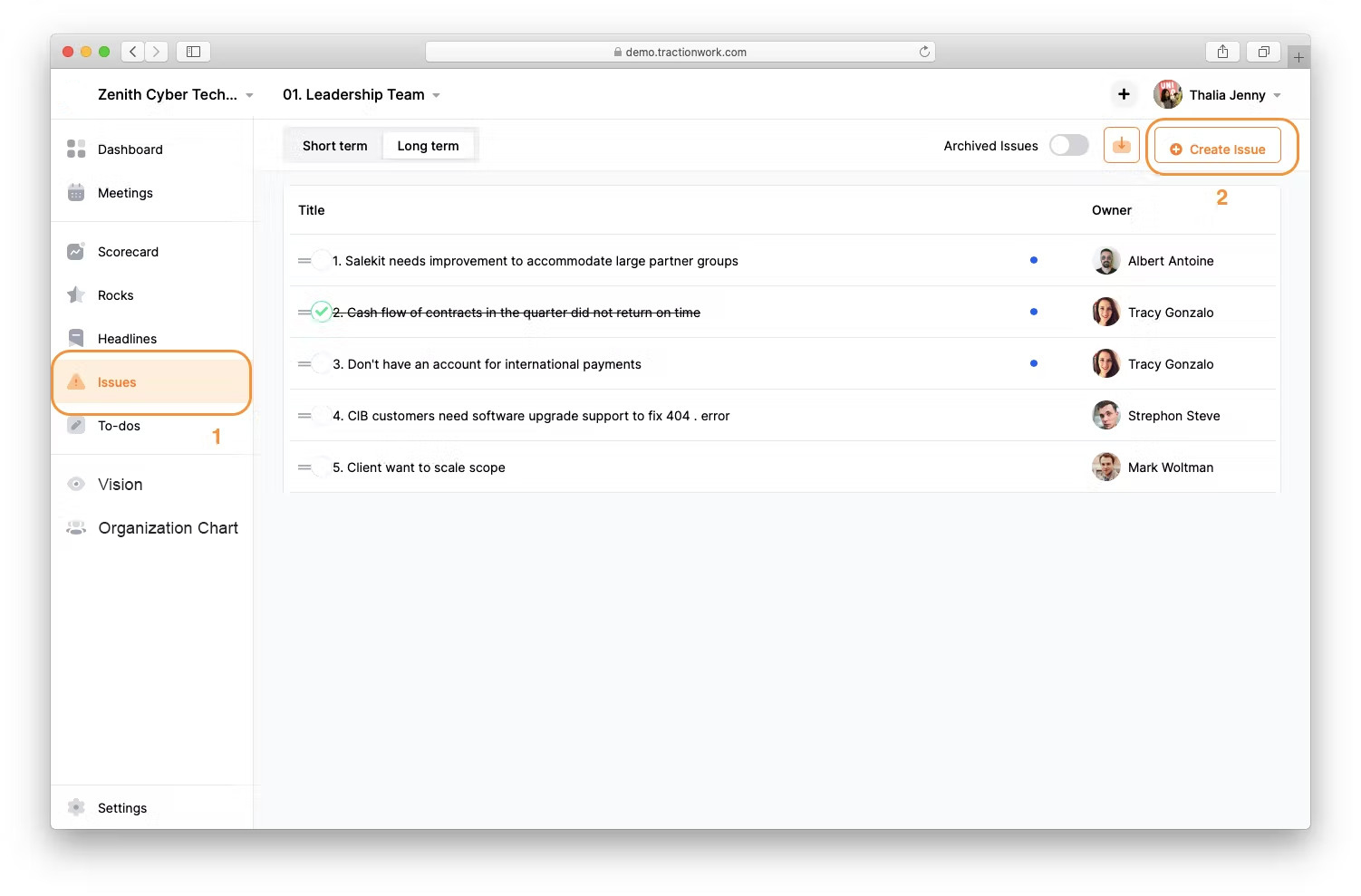Click the blue dot on the Cash flow issue

(x=1034, y=312)
